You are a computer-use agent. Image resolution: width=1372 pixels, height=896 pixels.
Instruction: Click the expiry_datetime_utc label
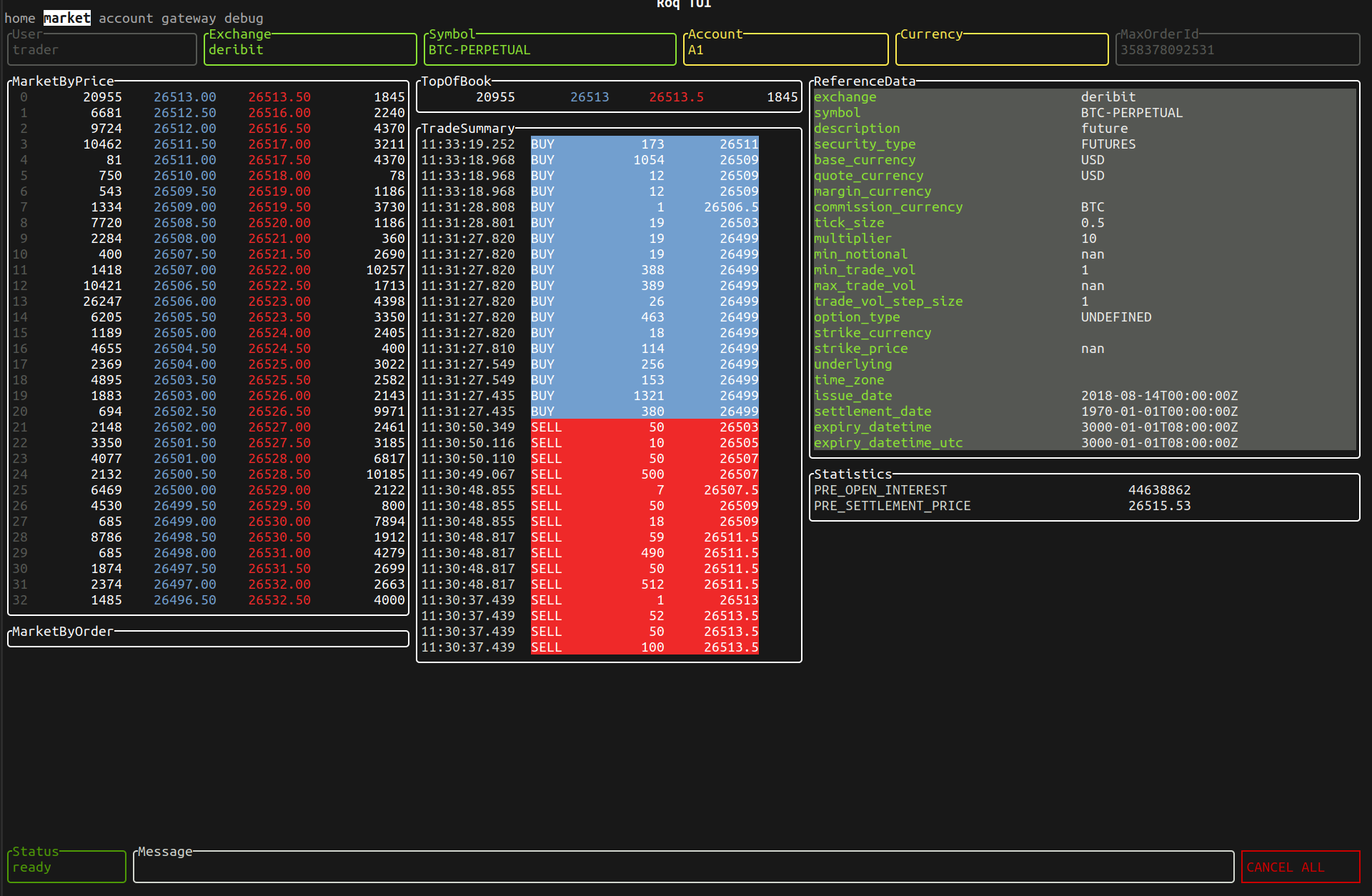point(888,442)
